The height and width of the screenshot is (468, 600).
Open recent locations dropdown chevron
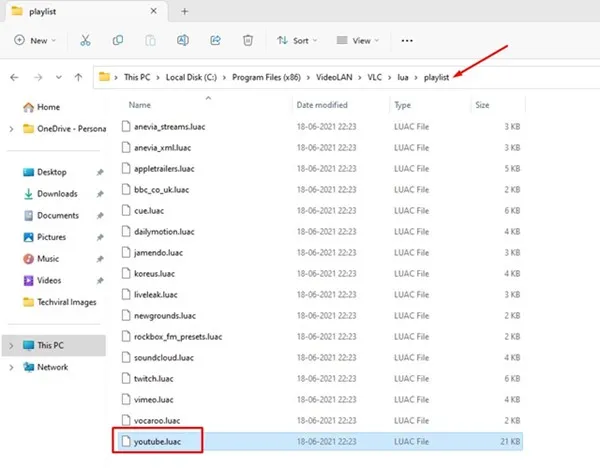(x=59, y=77)
